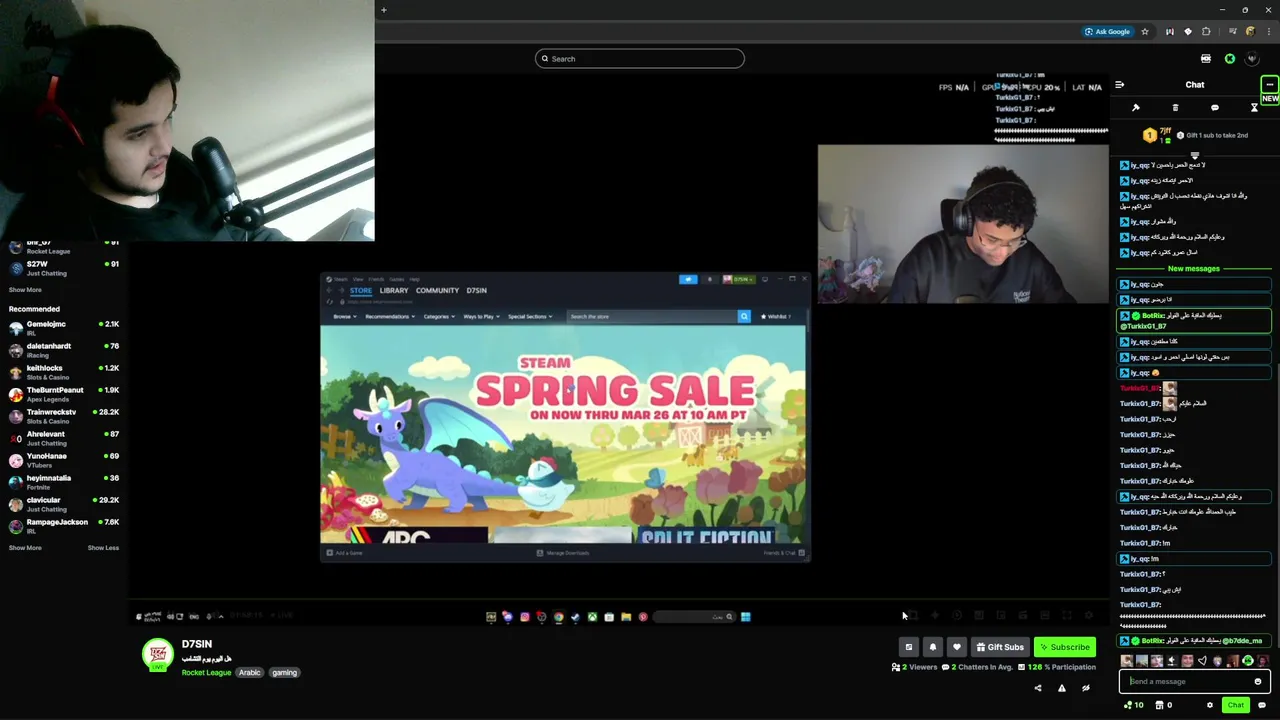Click the speech bubble icon beside Chat button

pos(1262,705)
